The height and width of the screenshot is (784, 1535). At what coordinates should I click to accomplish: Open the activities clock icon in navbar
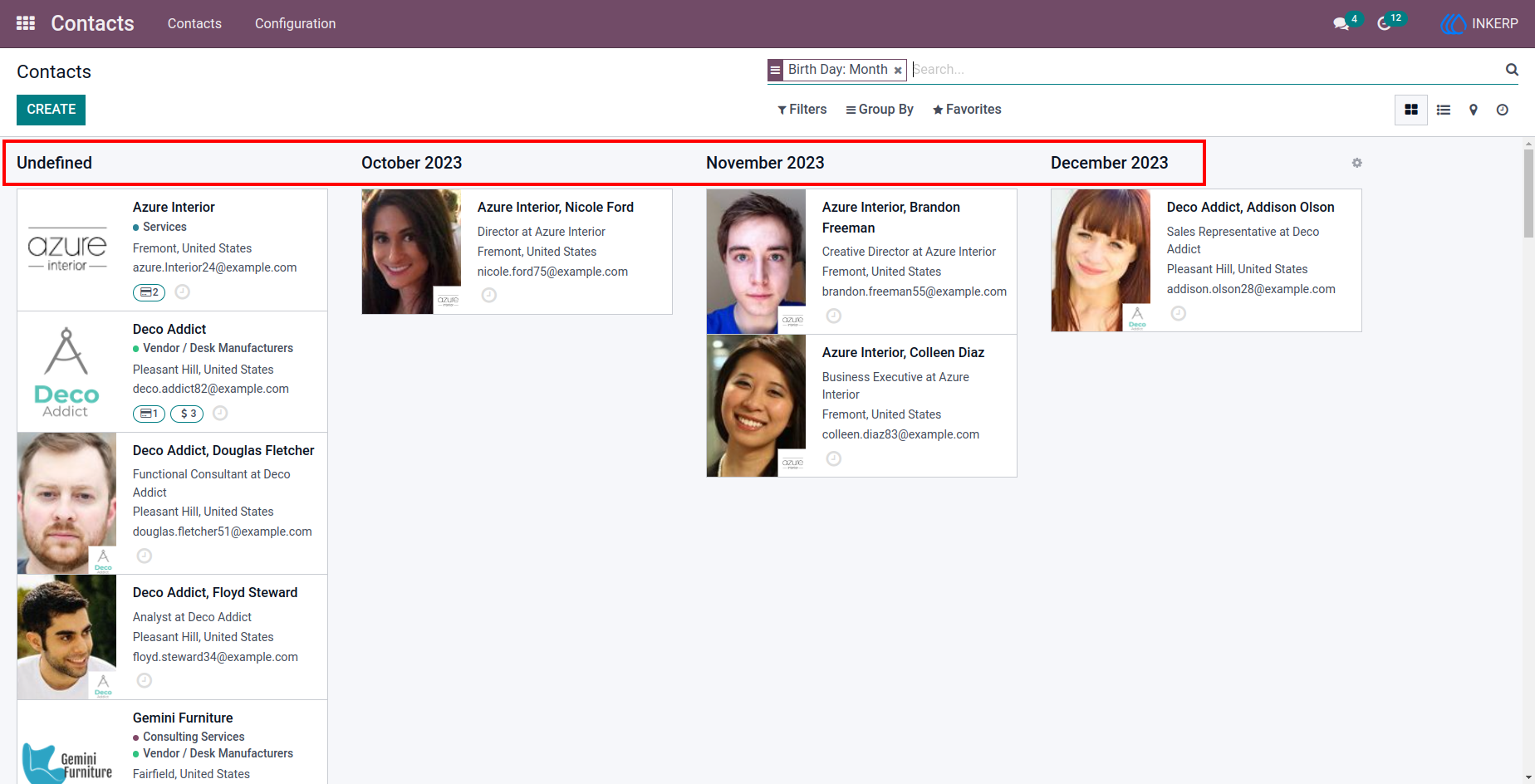click(1384, 23)
